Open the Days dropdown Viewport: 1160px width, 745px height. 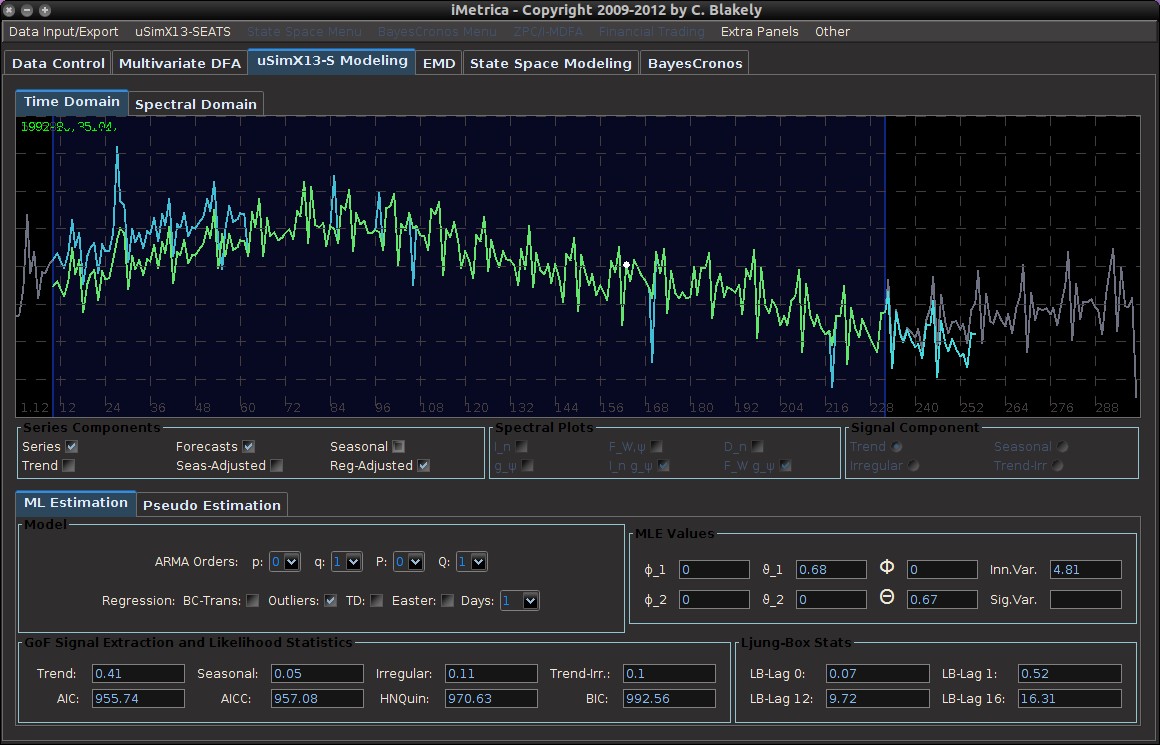click(520, 601)
